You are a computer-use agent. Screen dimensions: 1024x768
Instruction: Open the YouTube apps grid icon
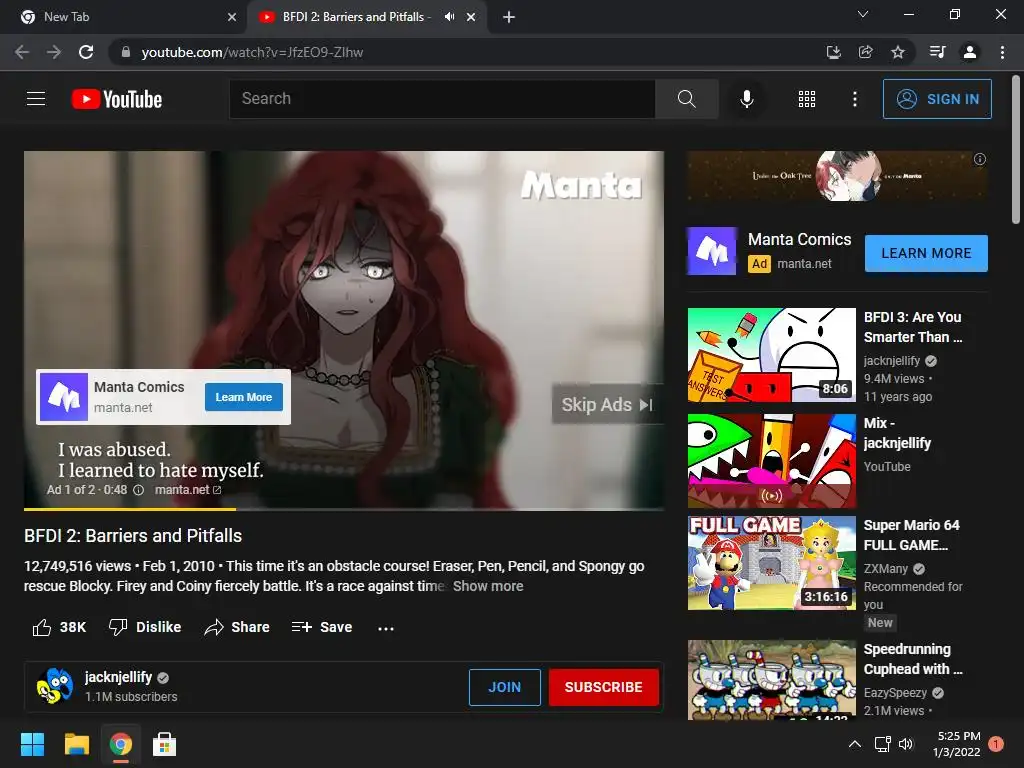click(x=807, y=99)
